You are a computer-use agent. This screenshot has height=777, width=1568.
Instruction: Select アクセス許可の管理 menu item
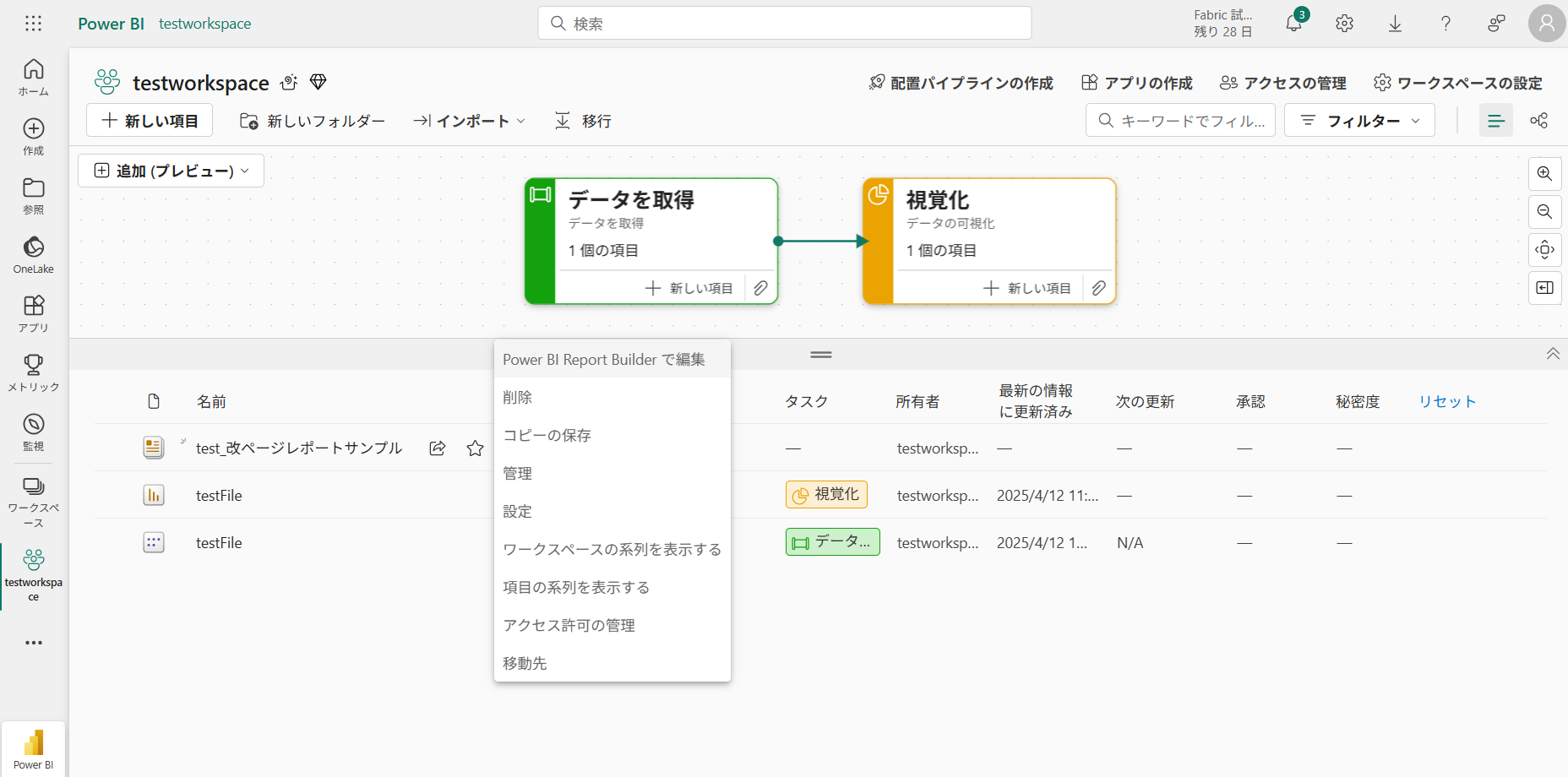coord(612,626)
